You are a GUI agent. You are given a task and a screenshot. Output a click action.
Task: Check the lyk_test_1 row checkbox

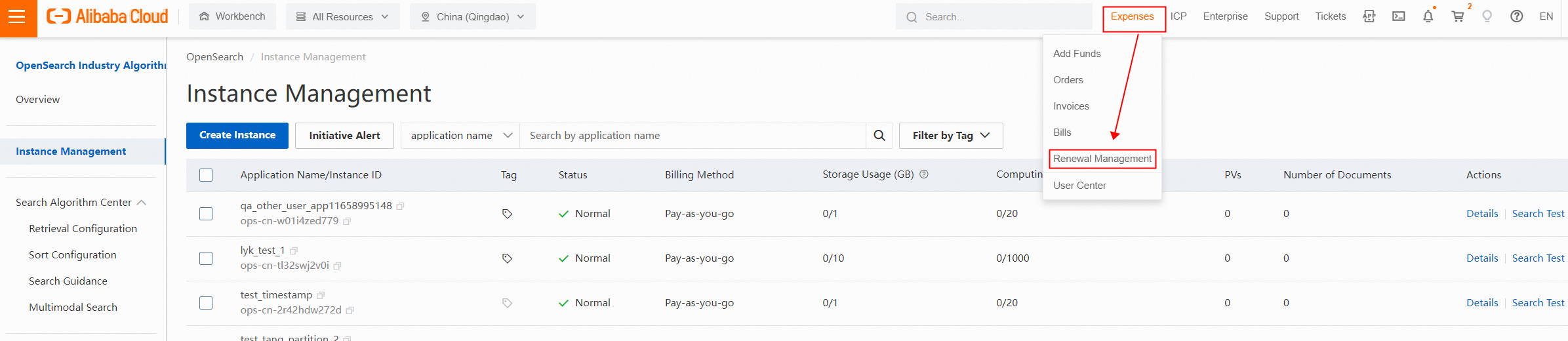click(x=206, y=258)
